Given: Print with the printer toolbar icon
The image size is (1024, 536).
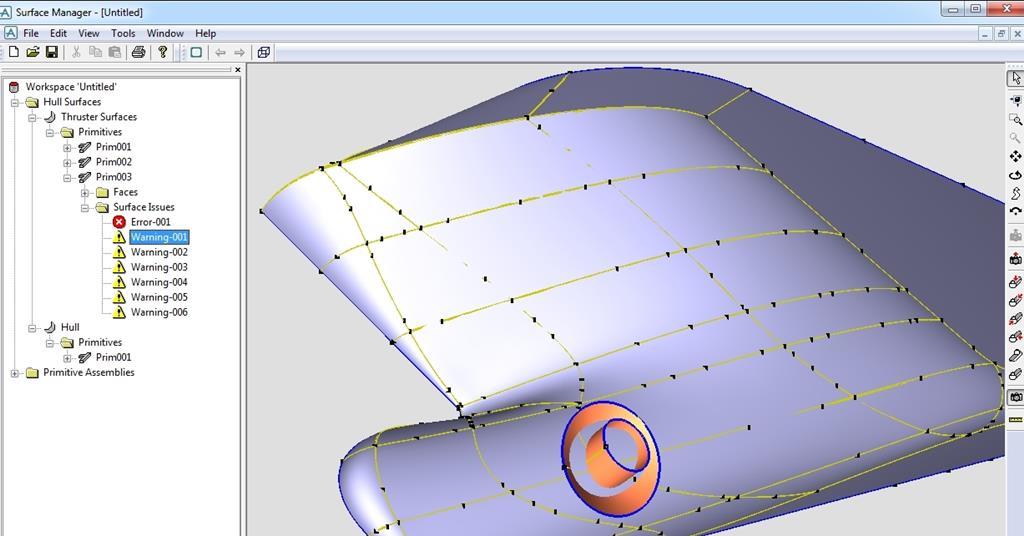Looking at the screenshot, I should click(x=139, y=52).
